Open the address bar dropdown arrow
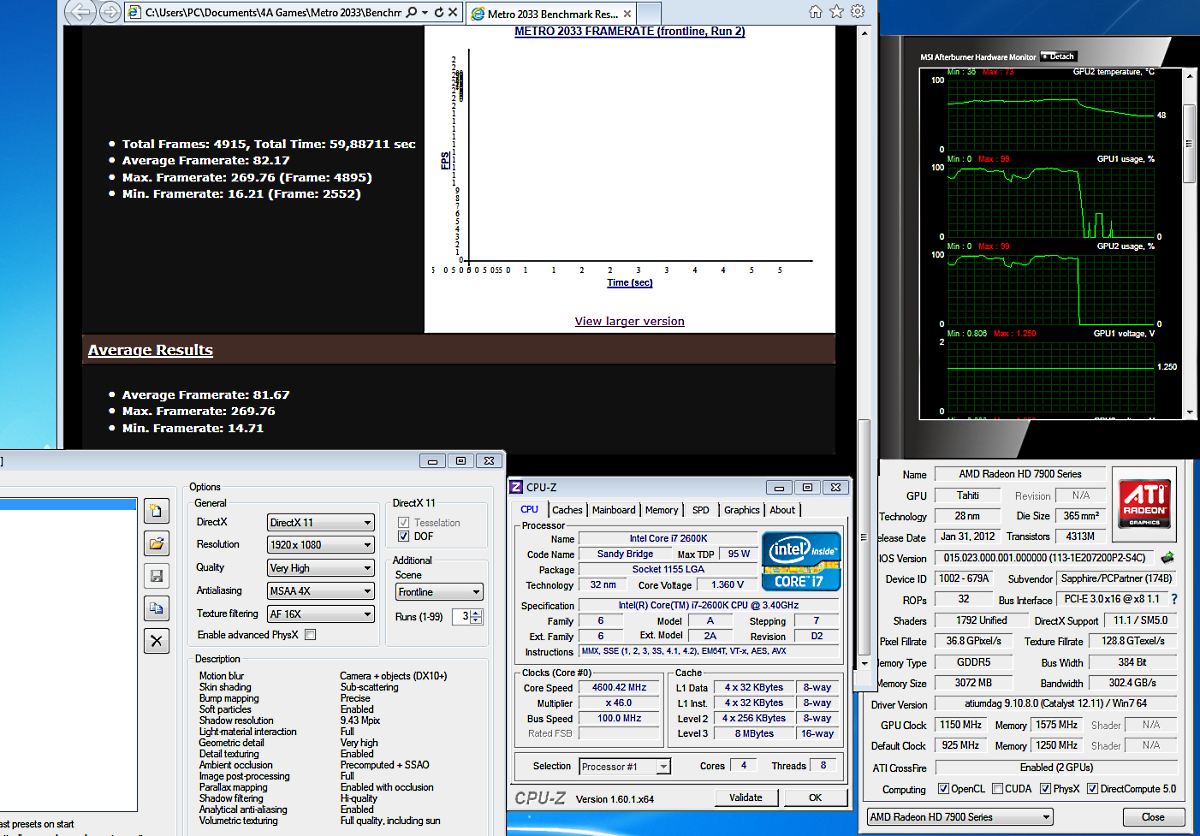 pyautogui.click(x=424, y=12)
